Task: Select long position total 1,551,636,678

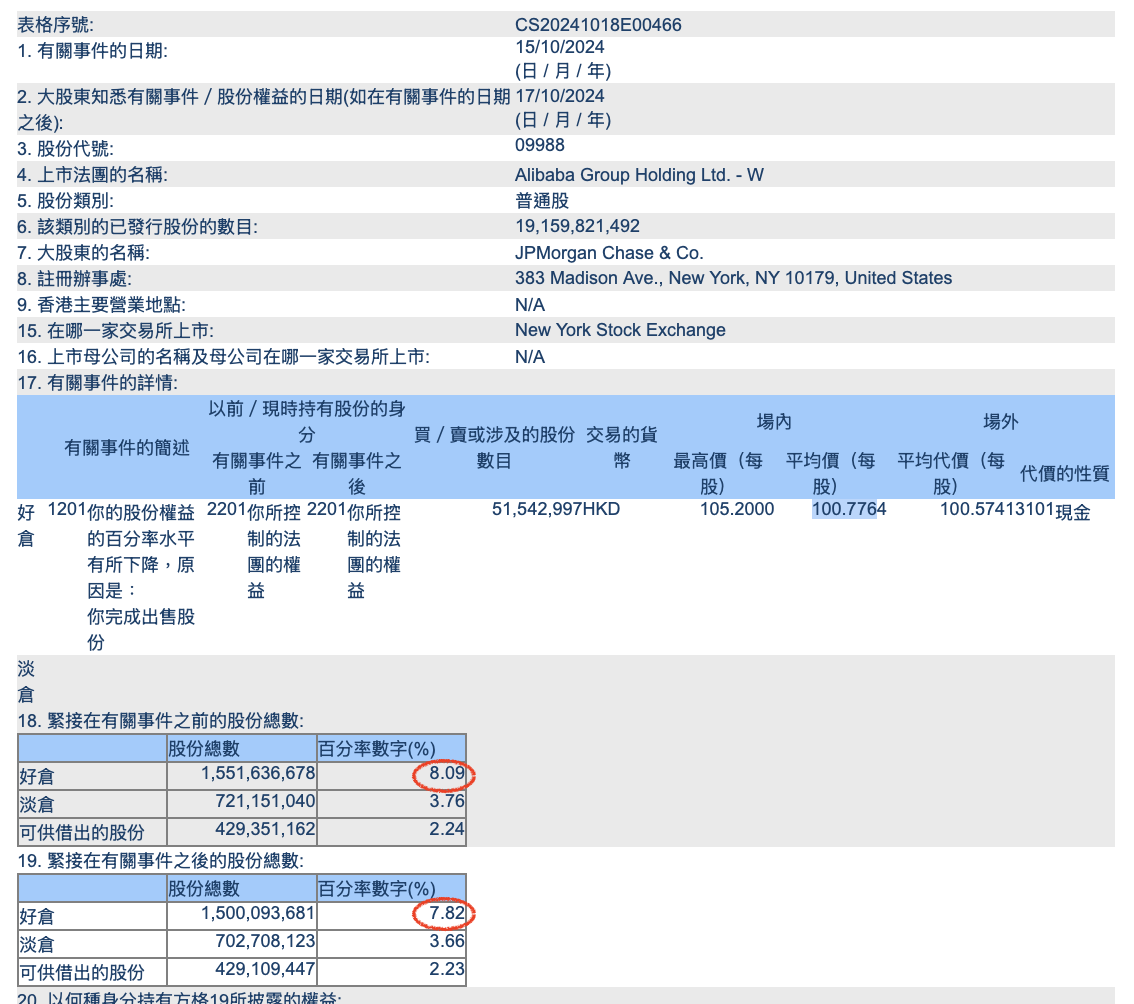Action: click(258, 773)
